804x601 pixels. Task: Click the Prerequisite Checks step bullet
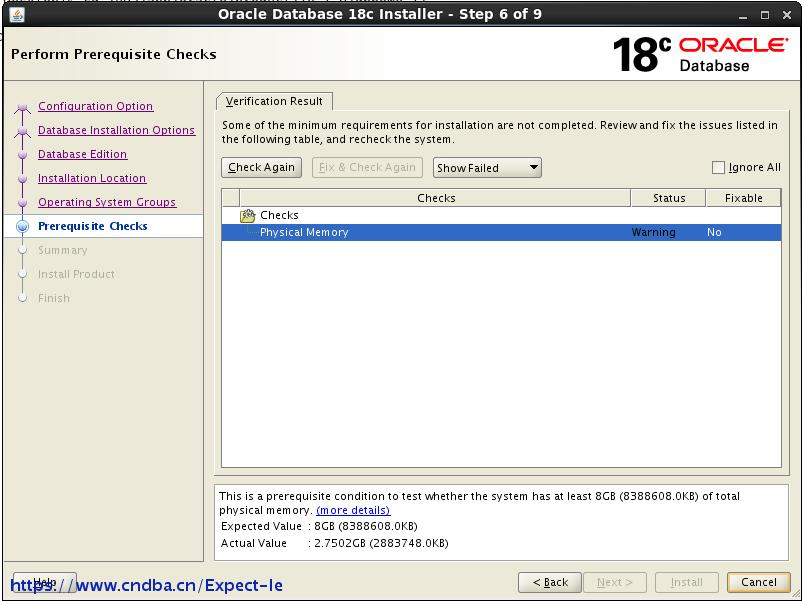pos(23,226)
